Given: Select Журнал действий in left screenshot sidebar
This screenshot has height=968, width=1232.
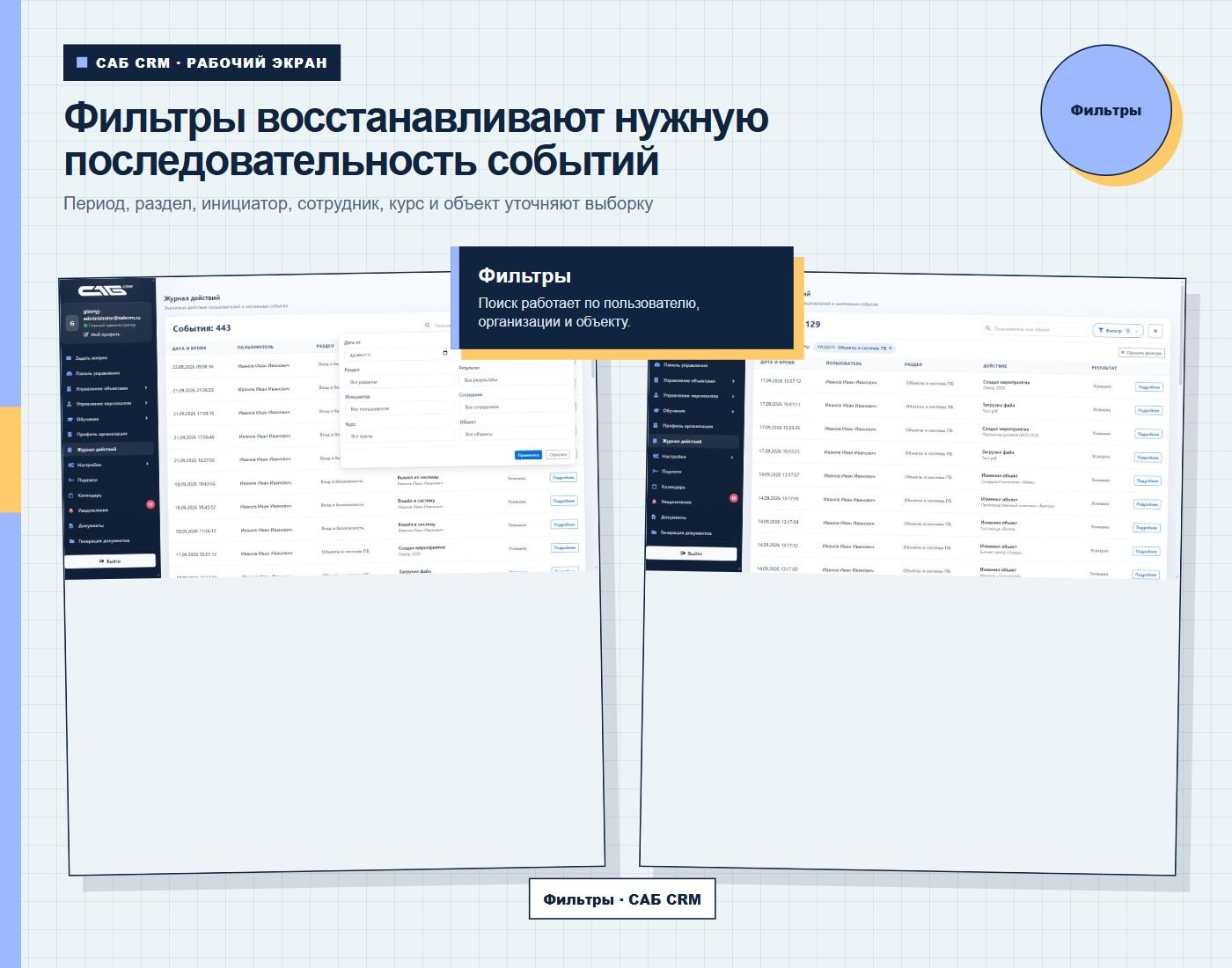Looking at the screenshot, I should [109, 450].
